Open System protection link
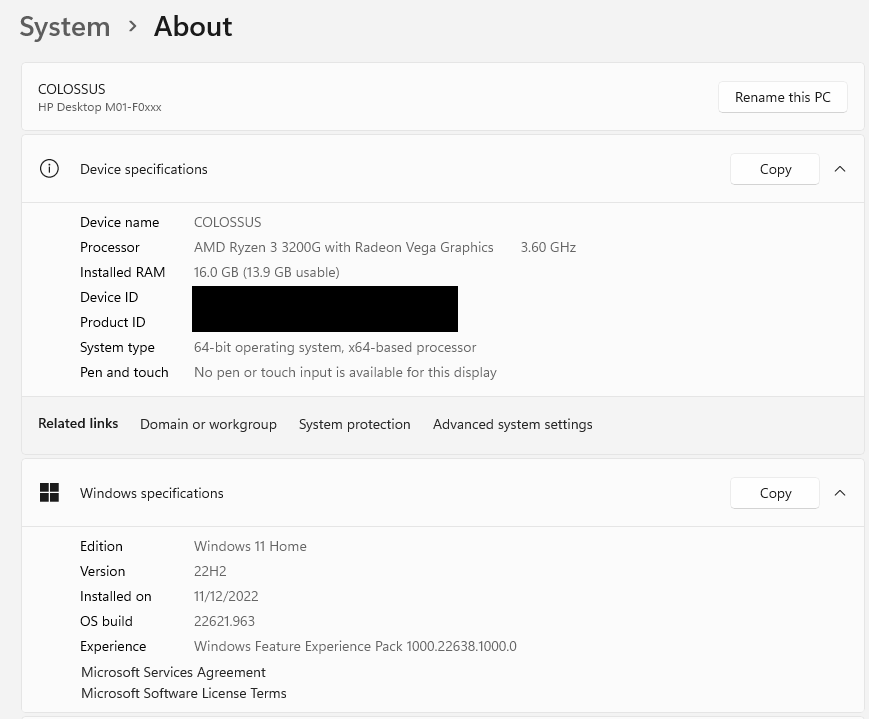 point(355,424)
